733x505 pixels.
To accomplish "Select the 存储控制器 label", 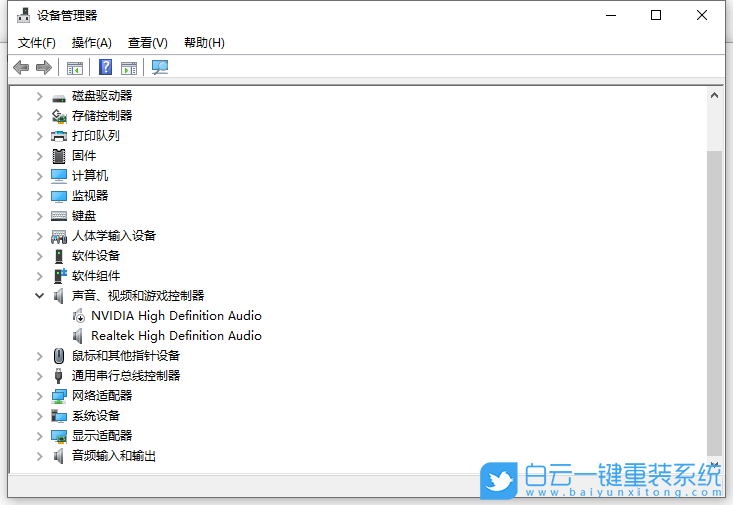I will (x=102, y=116).
